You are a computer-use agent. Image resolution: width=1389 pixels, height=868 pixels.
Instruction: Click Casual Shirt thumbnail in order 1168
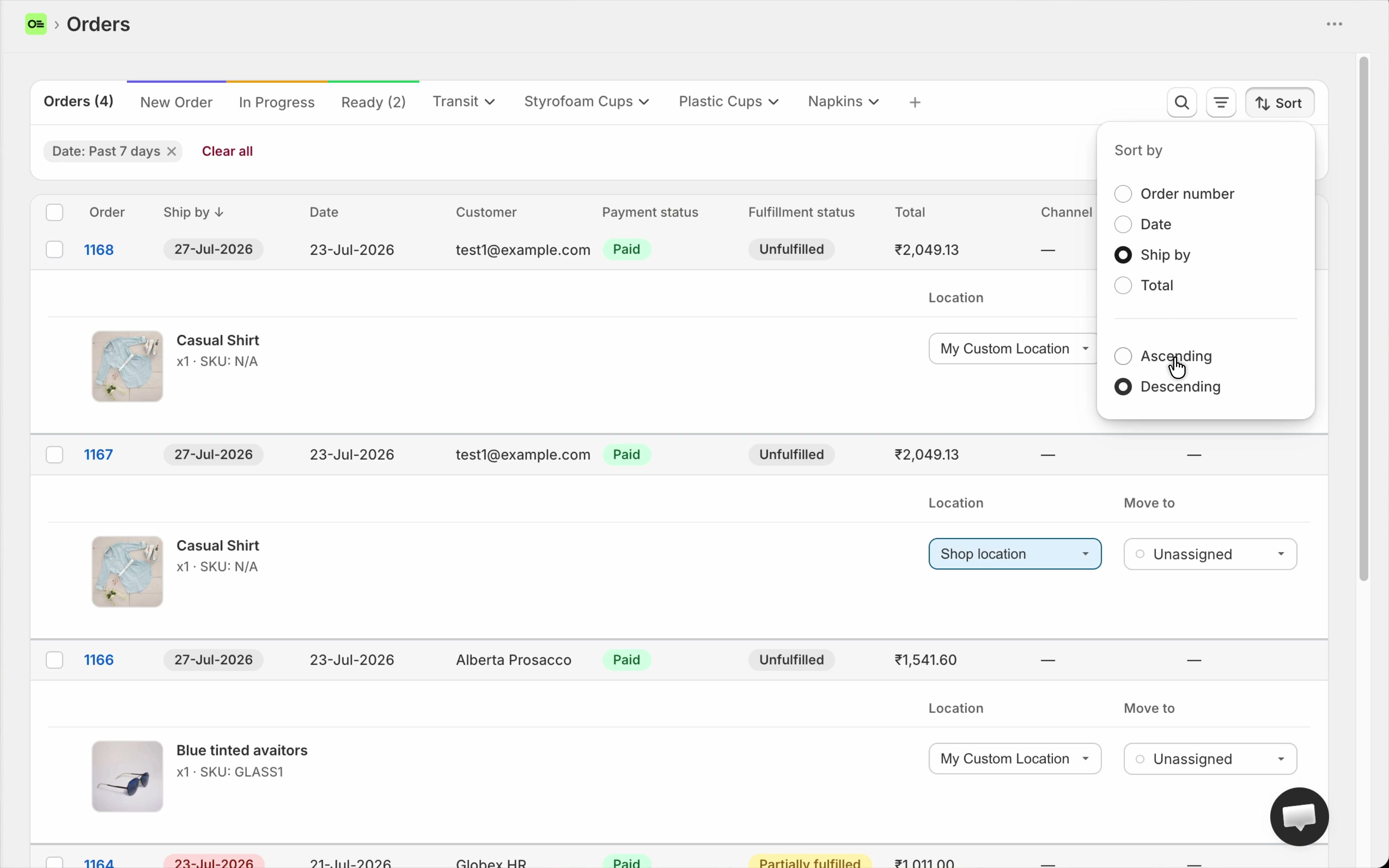point(127,366)
